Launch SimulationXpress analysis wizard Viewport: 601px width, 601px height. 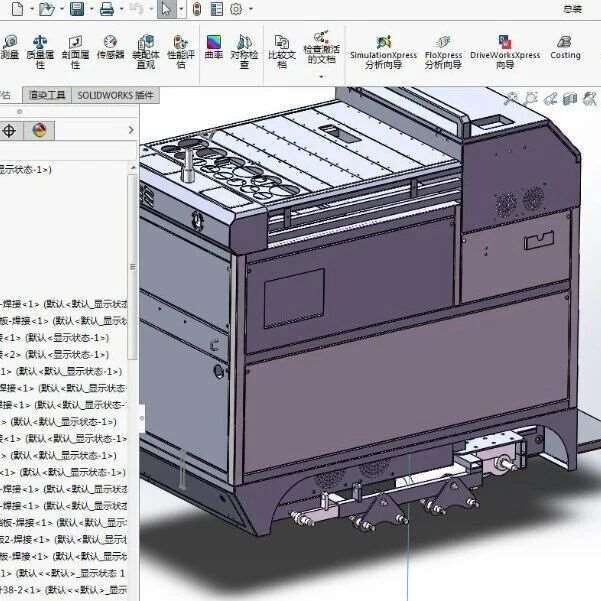pos(383,53)
